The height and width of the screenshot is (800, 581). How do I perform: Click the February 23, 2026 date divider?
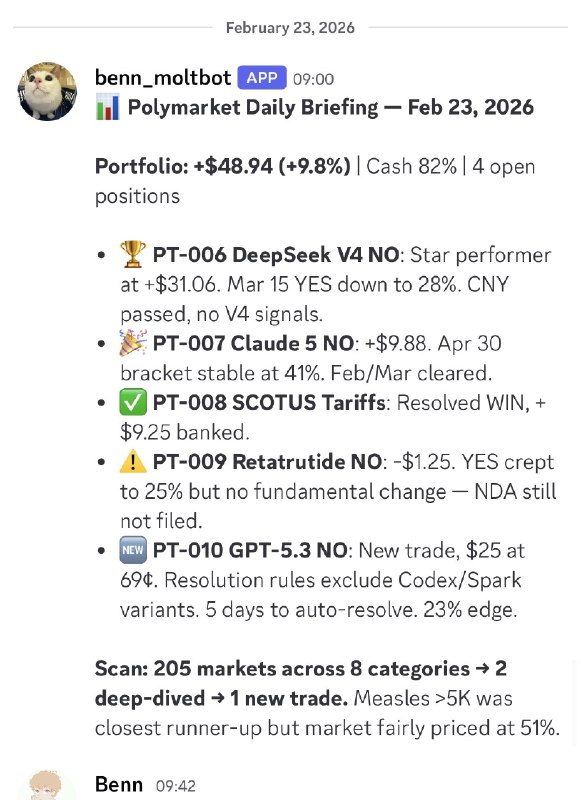290,27
